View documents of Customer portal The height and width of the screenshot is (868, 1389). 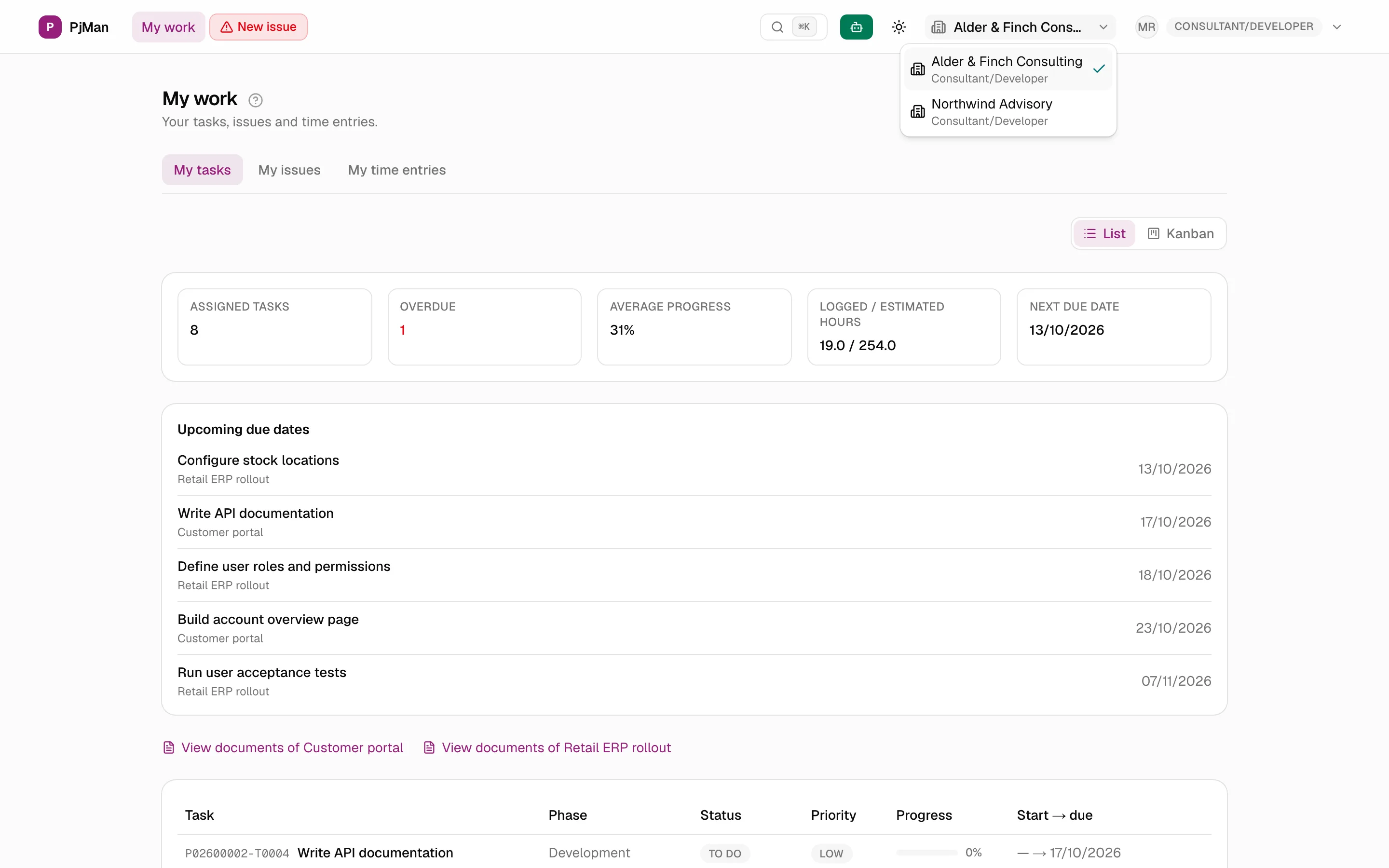[283, 747]
